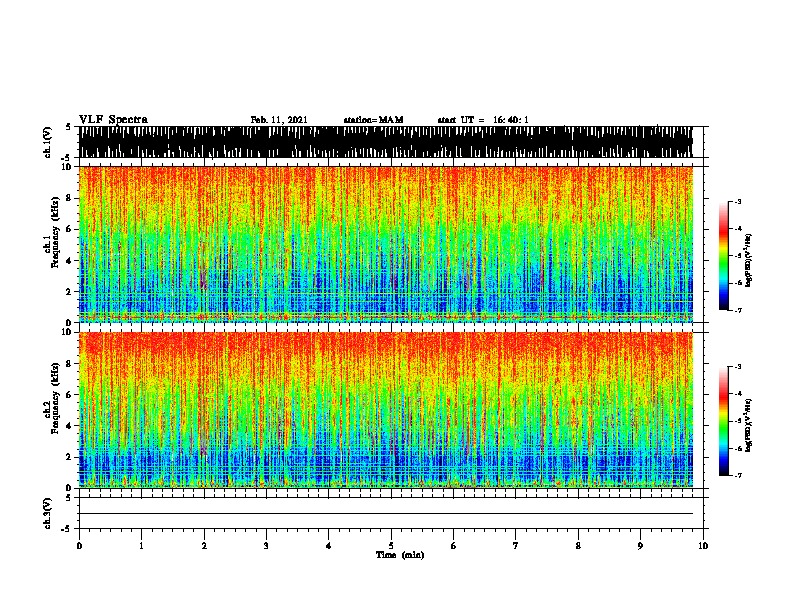Click the ch.2 color scale log(PSD) unit label
Screen dimensions: 792x612
pos(748,425)
